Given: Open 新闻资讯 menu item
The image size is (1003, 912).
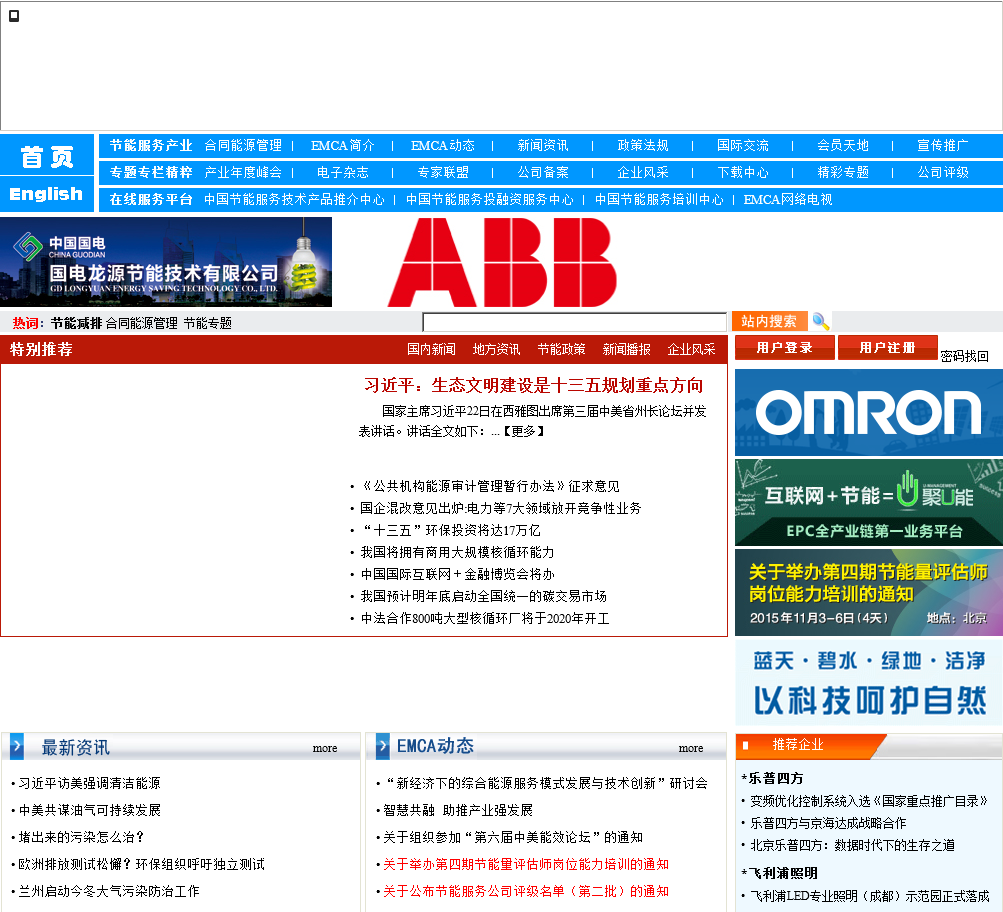Looking at the screenshot, I should pyautogui.click(x=542, y=146).
